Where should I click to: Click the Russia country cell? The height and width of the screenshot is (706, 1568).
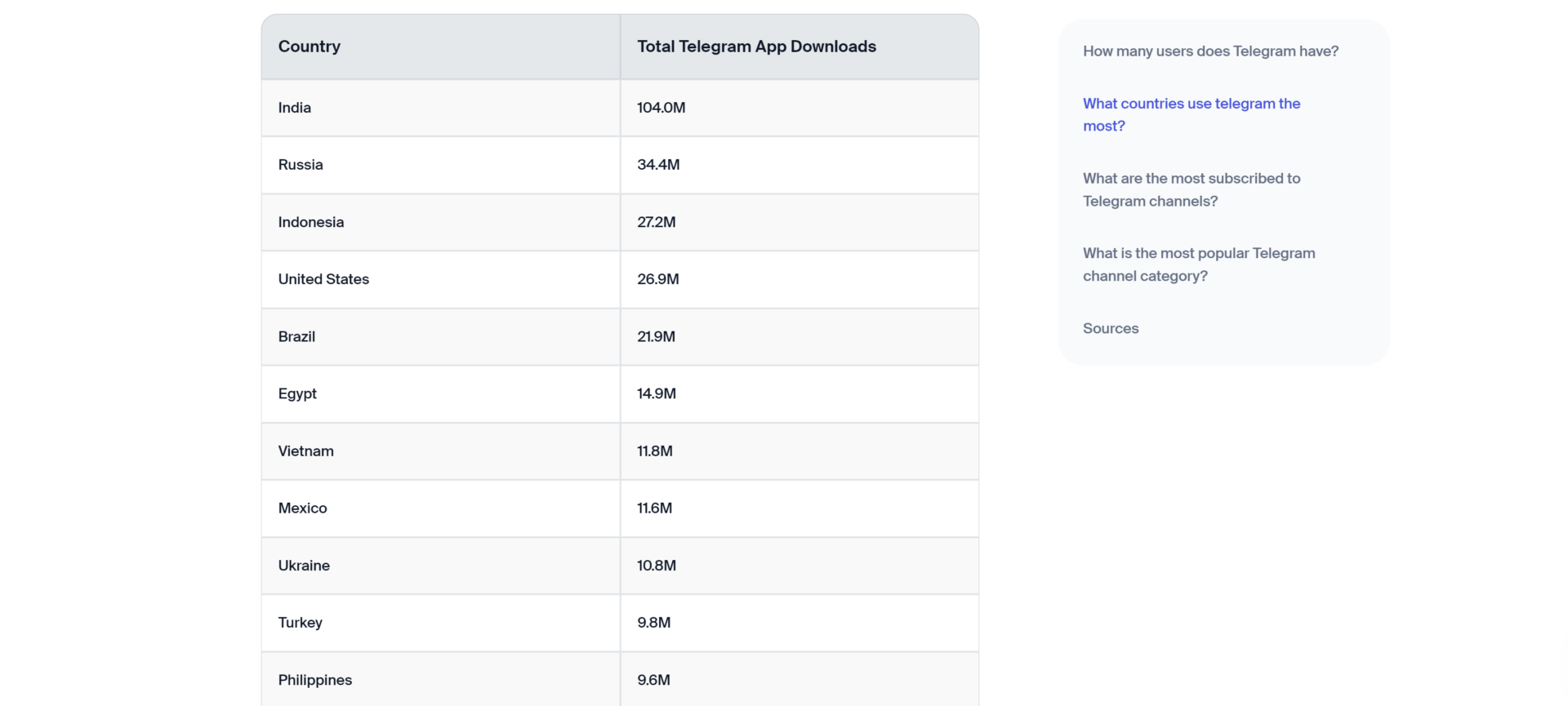[x=301, y=165]
